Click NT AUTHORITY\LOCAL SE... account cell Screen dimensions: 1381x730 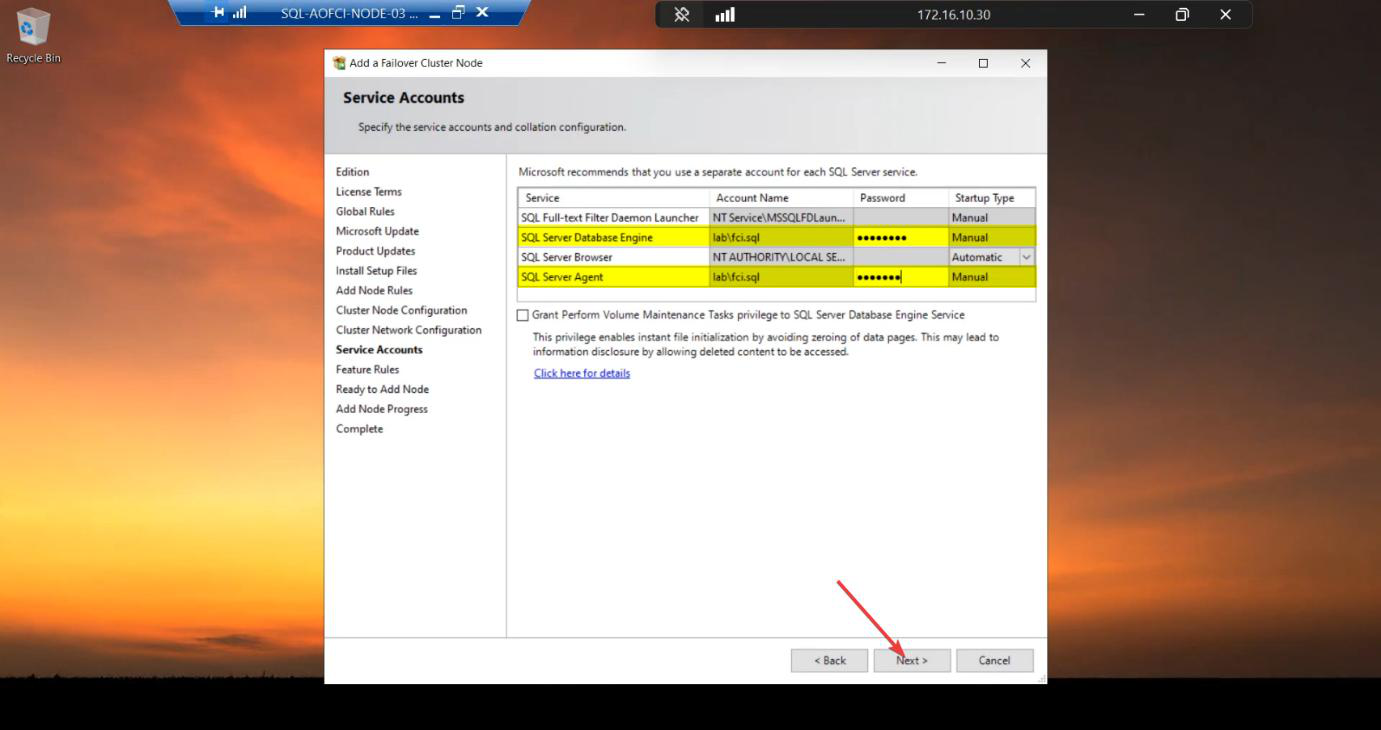coord(781,257)
